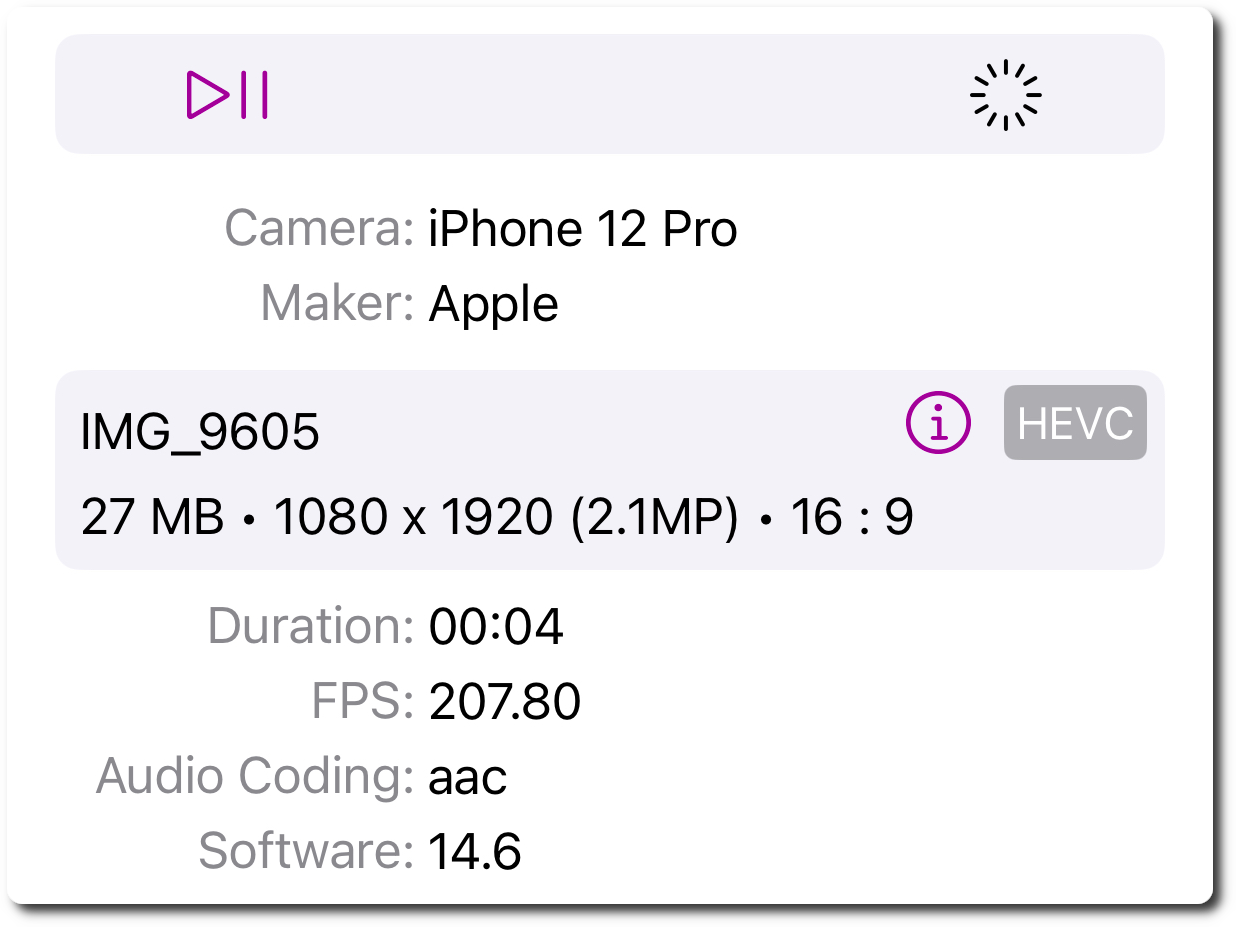
Task: Click the Audio Coding label
Action: (x=255, y=777)
